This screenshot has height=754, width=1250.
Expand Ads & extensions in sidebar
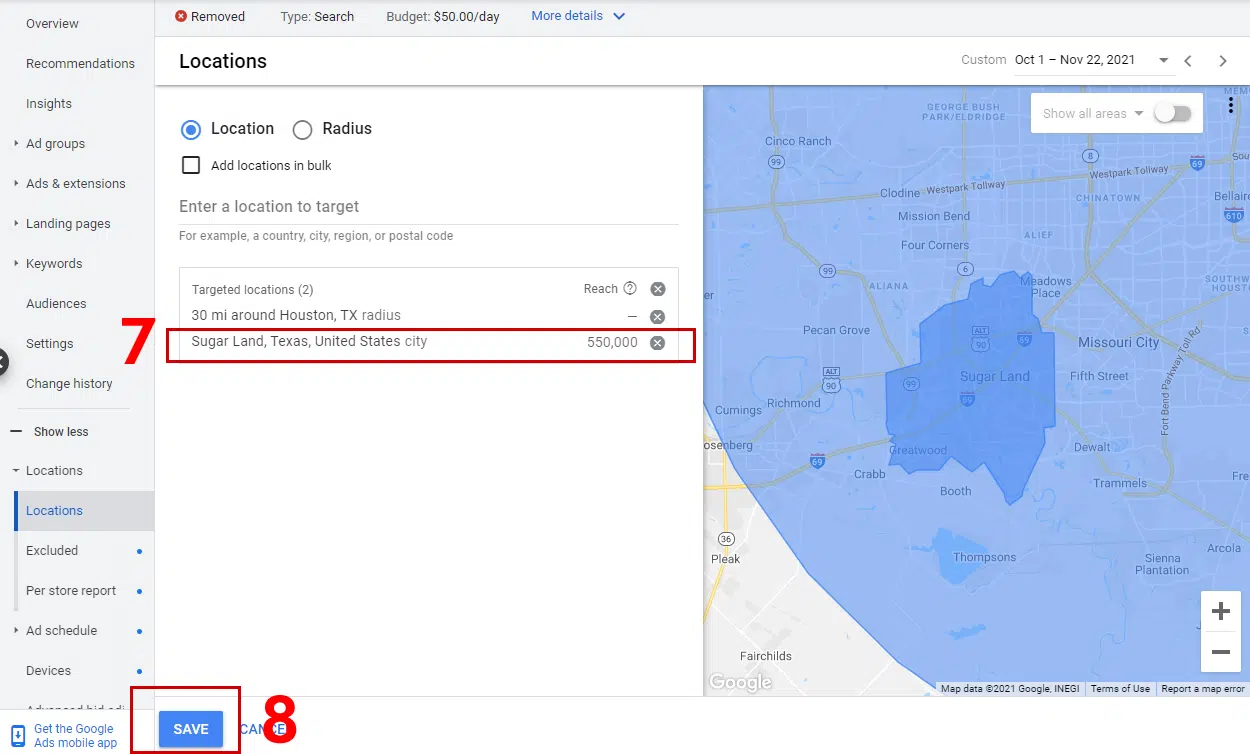(16, 183)
